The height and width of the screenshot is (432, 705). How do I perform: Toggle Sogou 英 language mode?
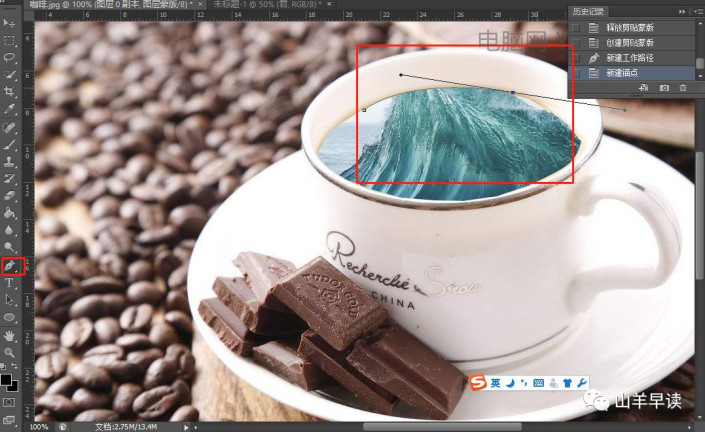[x=495, y=383]
